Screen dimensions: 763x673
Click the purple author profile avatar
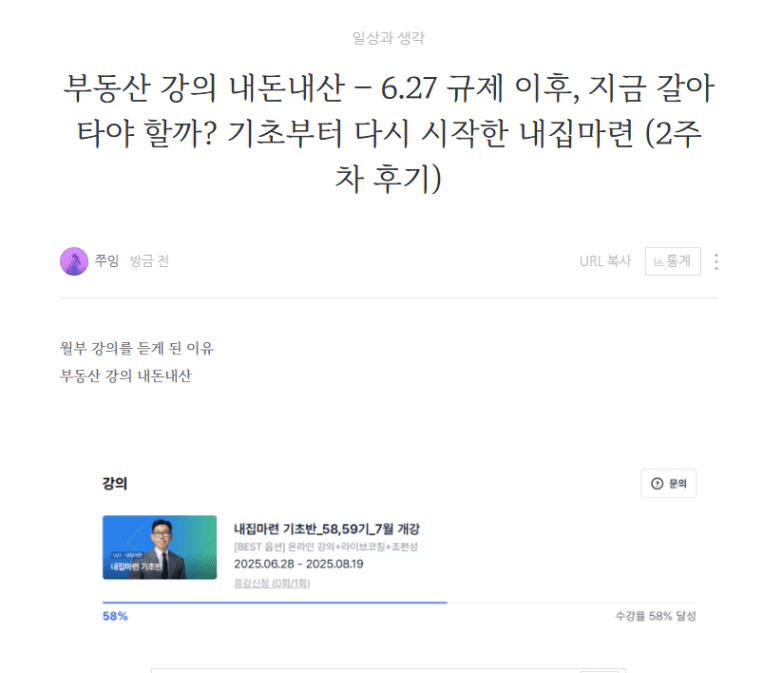(x=74, y=261)
